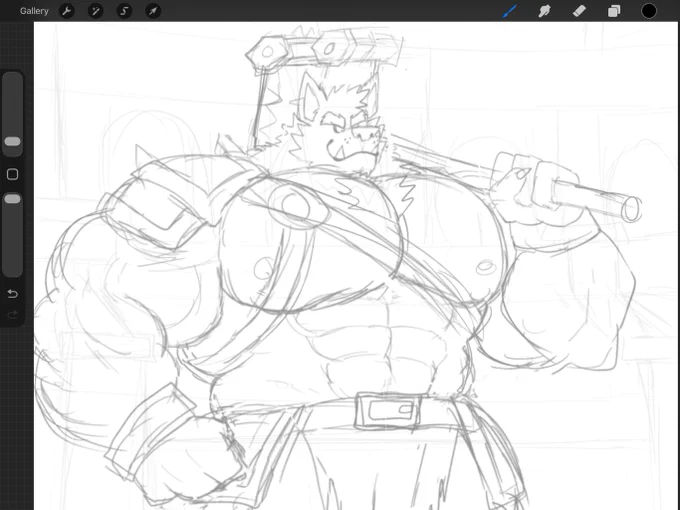Open the Gallery

point(34,11)
